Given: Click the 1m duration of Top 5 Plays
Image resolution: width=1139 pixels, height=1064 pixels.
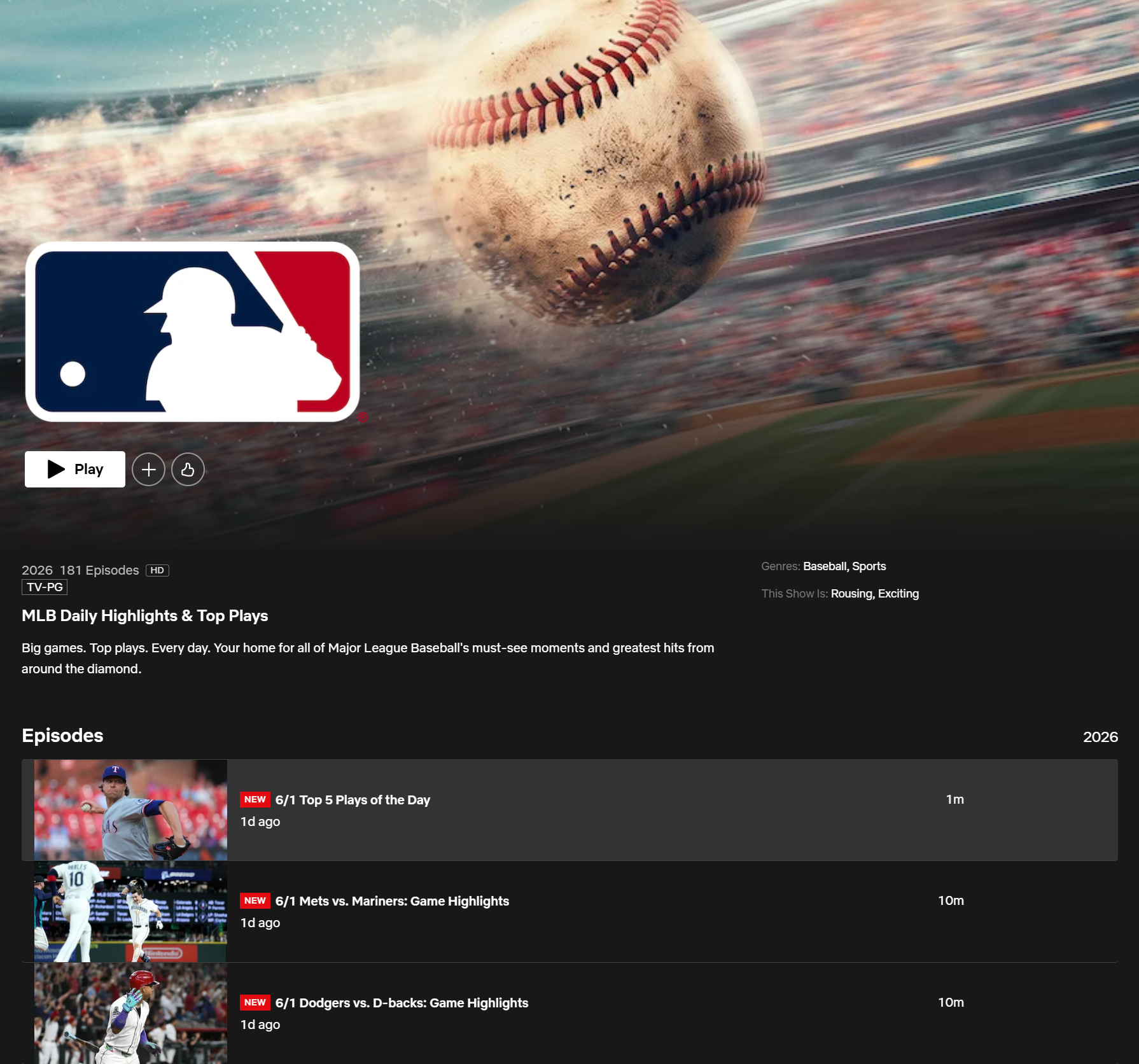Looking at the screenshot, I should (x=954, y=799).
